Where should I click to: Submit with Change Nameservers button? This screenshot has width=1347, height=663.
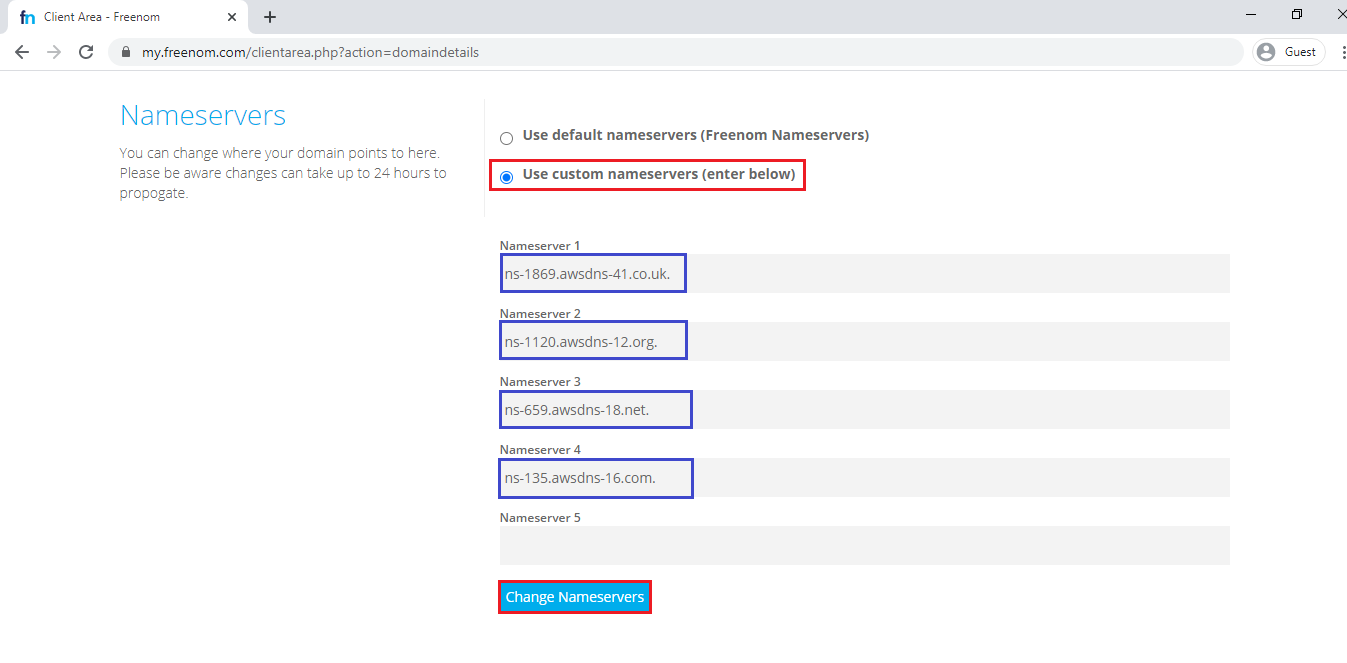click(575, 597)
